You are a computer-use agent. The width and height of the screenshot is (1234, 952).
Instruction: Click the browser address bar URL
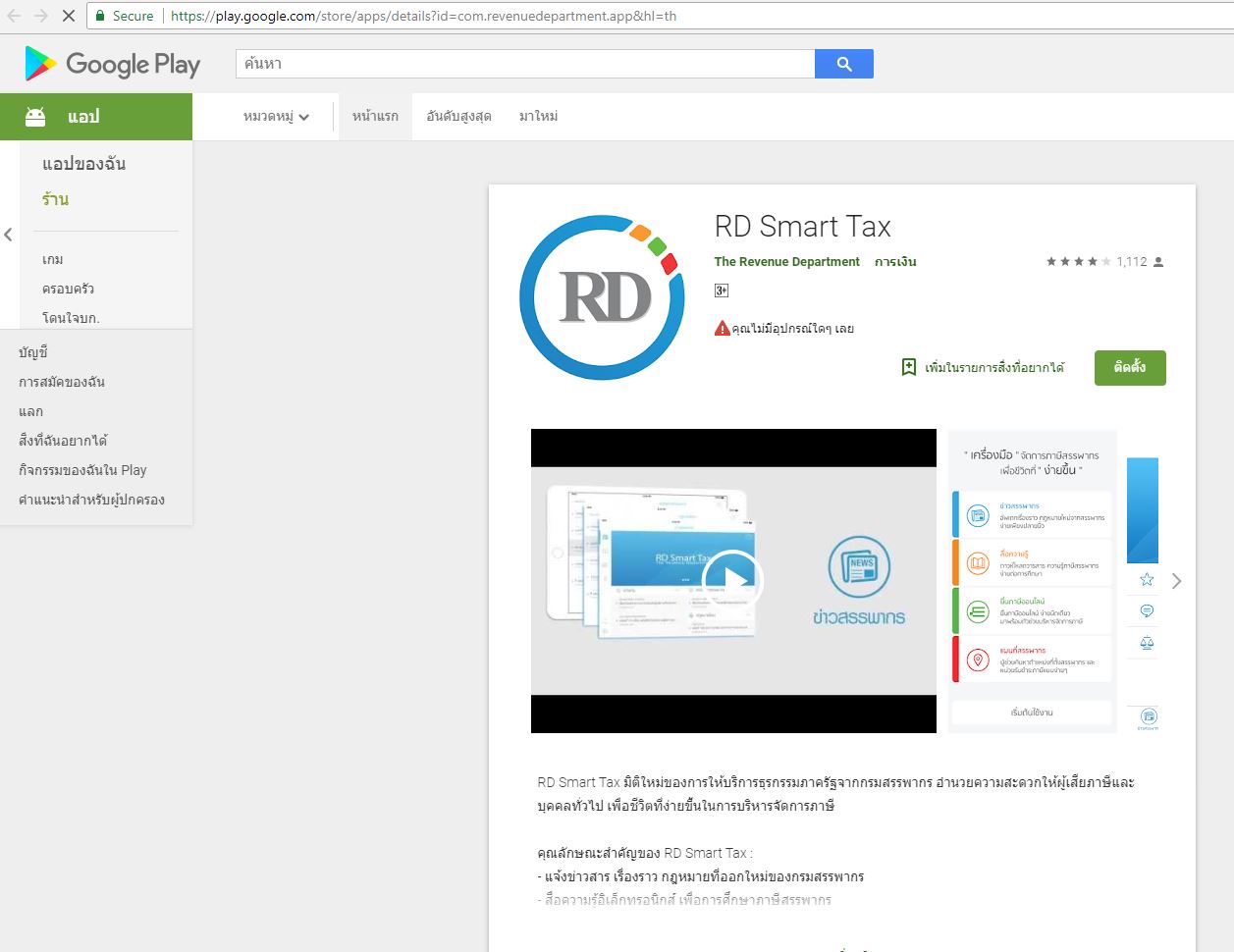(x=423, y=16)
